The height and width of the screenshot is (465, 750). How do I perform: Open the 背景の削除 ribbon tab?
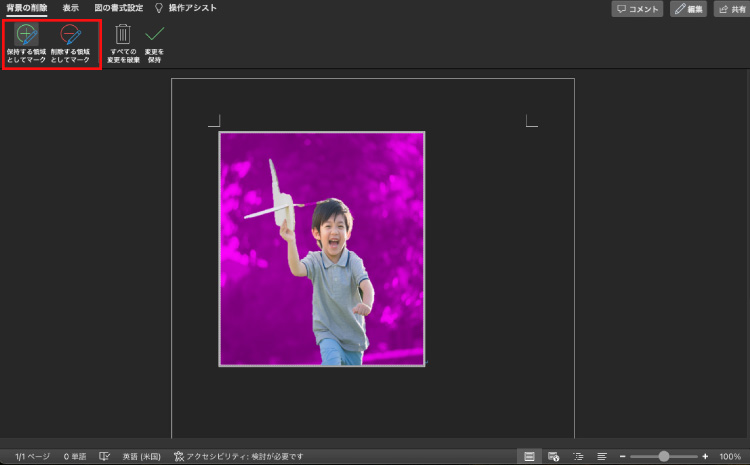click(x=27, y=8)
